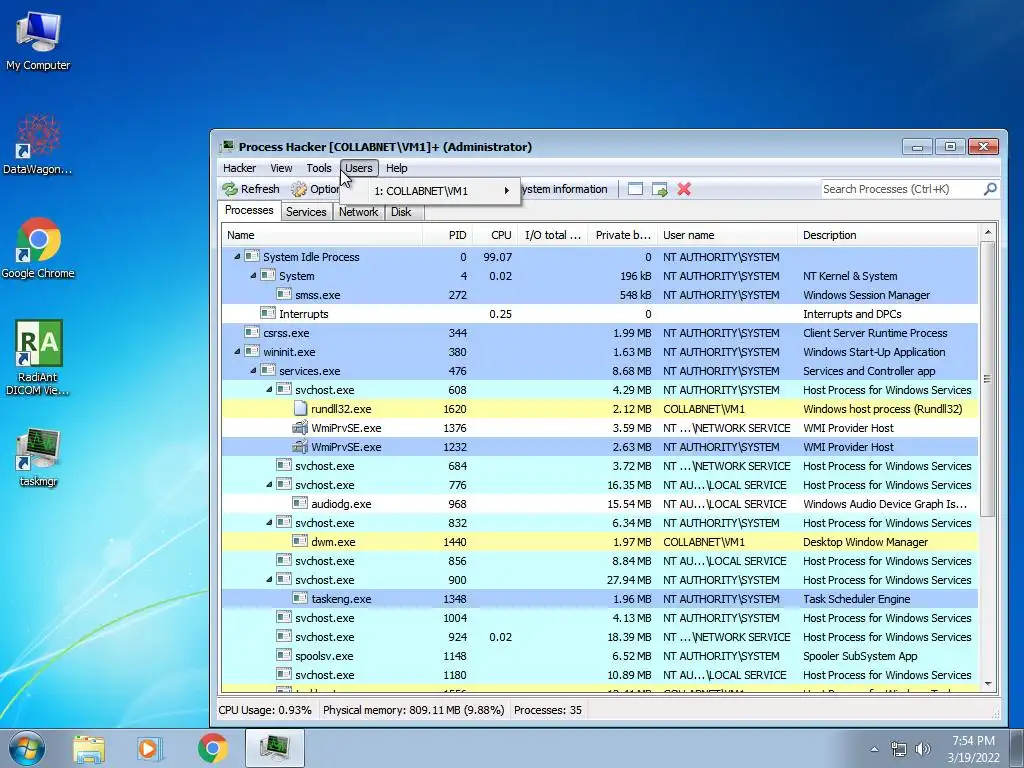1024x768 pixels.
Task: Click the taskeng.exe process icon
Action: pos(300,598)
